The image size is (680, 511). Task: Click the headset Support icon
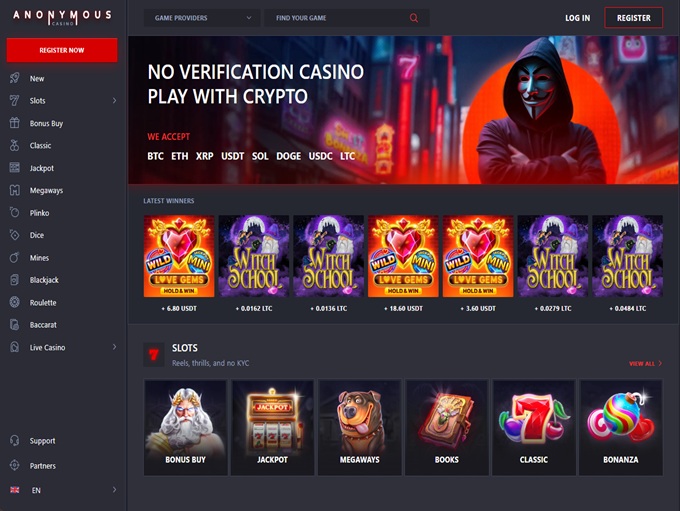(15, 440)
